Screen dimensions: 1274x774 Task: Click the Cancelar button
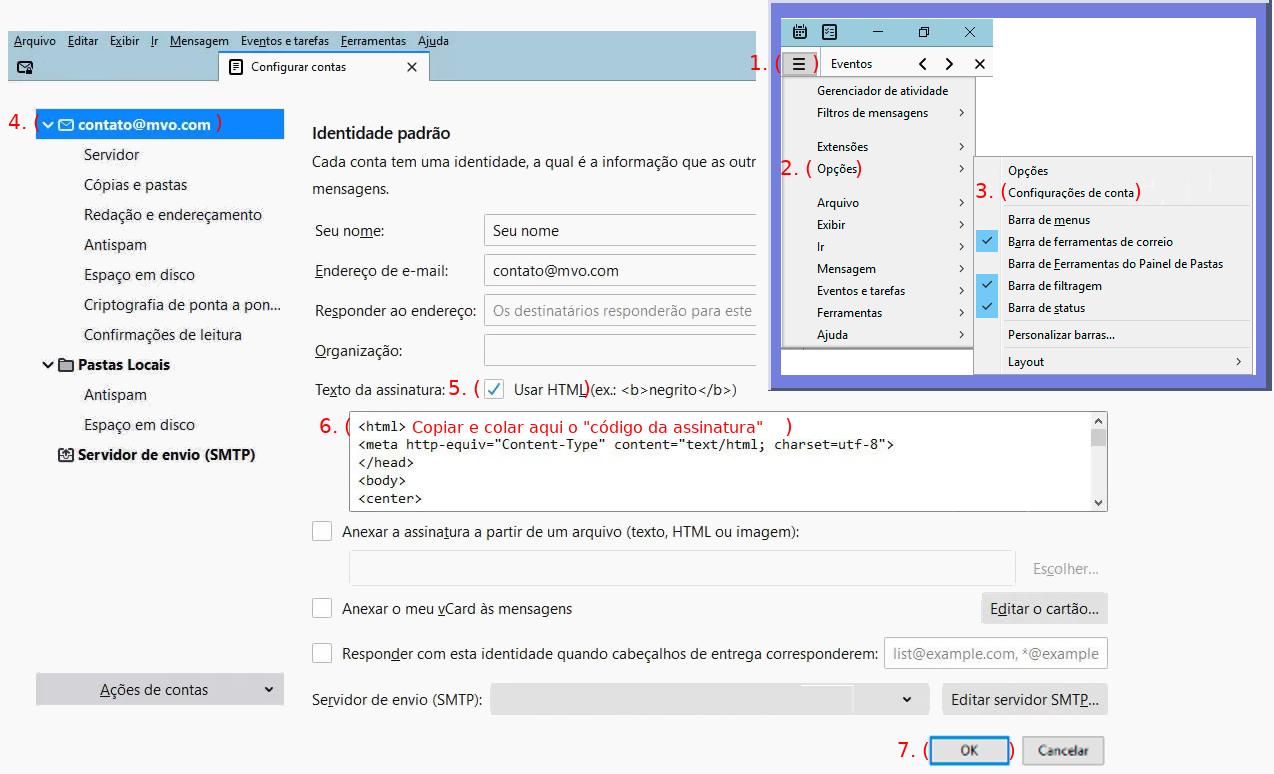coord(1062,750)
